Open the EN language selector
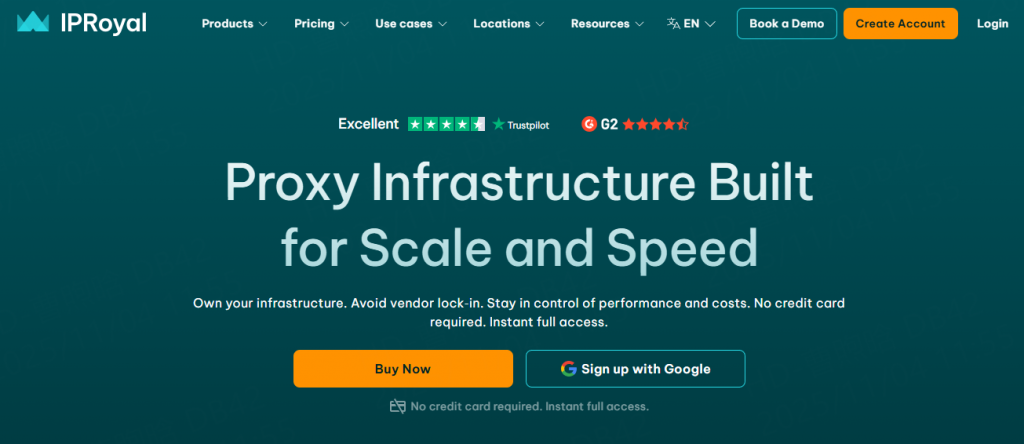Image resolution: width=1024 pixels, height=444 pixels. tap(699, 23)
